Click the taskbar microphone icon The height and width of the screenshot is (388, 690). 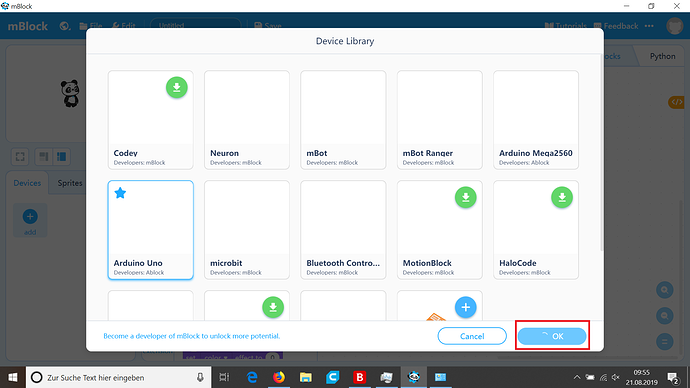pos(200,377)
